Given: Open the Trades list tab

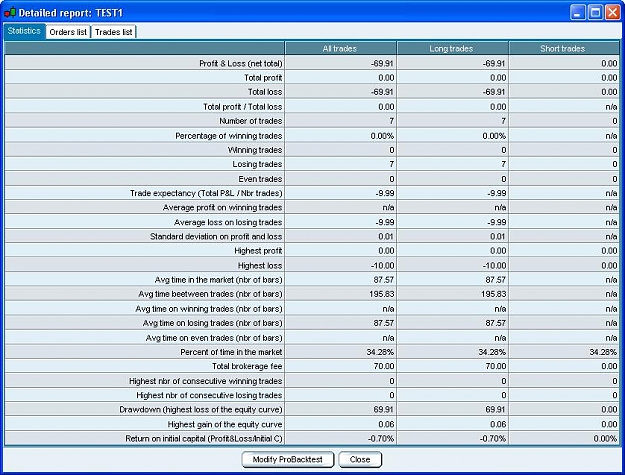Looking at the screenshot, I should [114, 32].
